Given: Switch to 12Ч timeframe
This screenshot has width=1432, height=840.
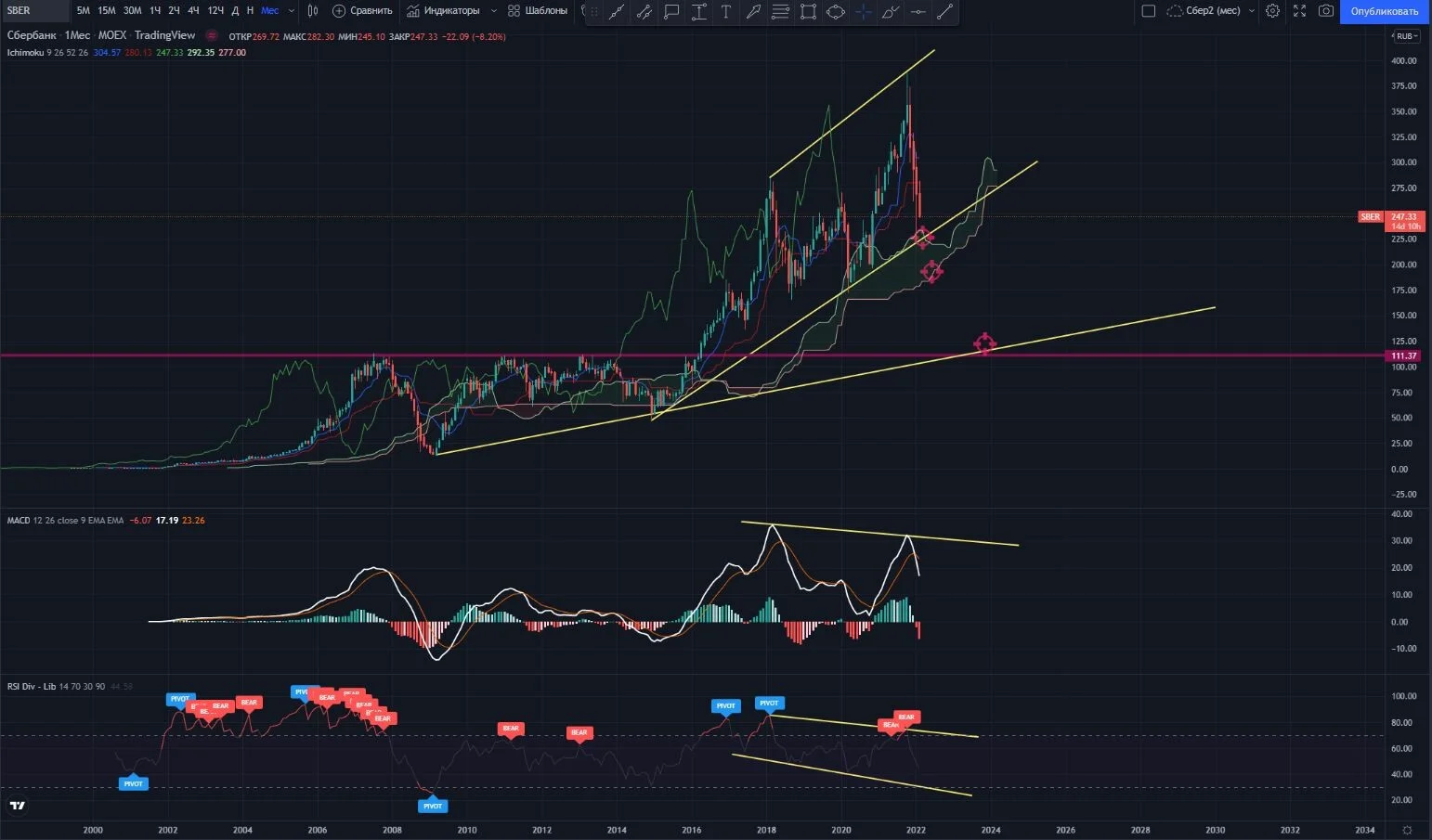Looking at the screenshot, I should pos(215,11).
